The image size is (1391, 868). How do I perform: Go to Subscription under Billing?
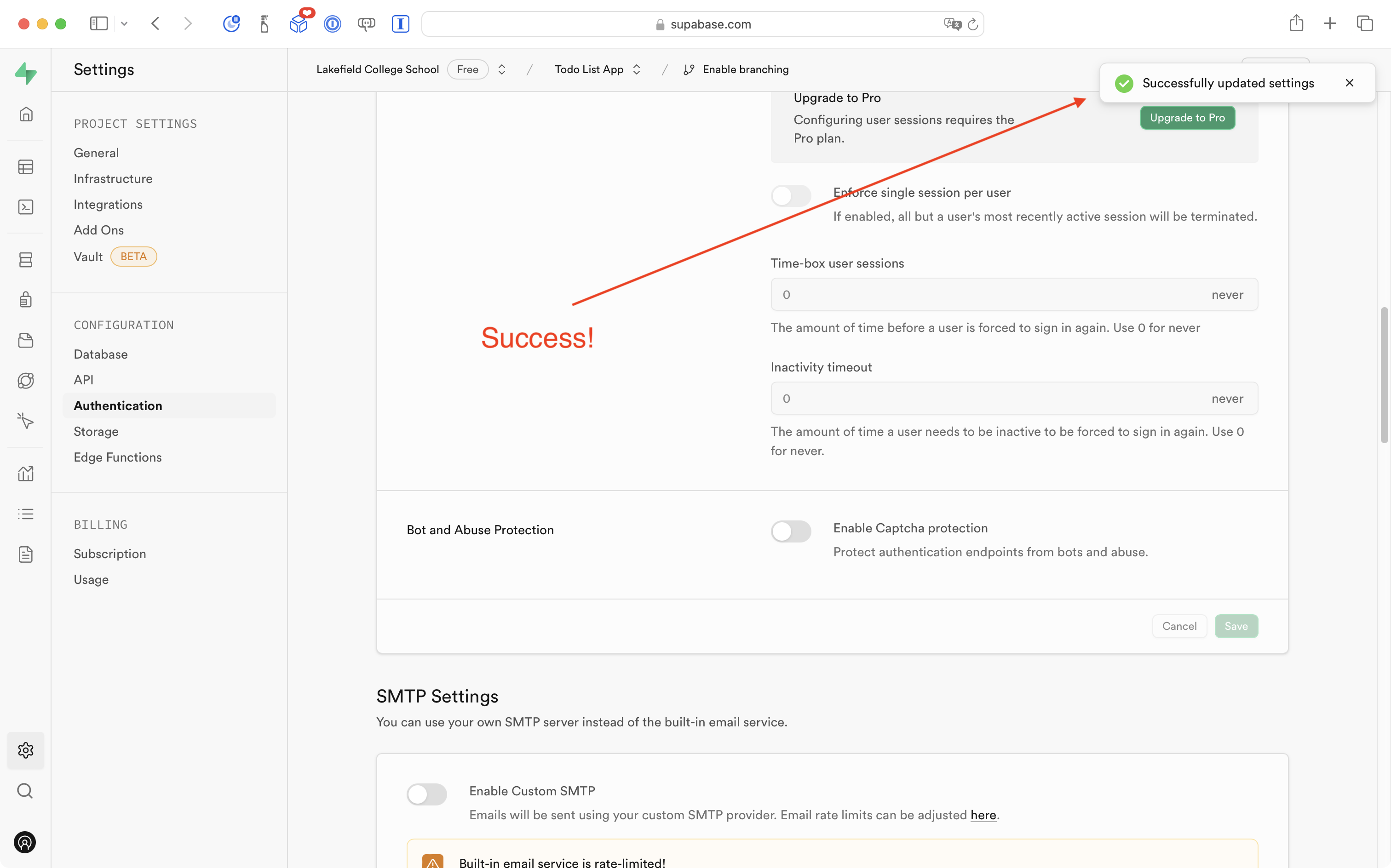pos(109,554)
